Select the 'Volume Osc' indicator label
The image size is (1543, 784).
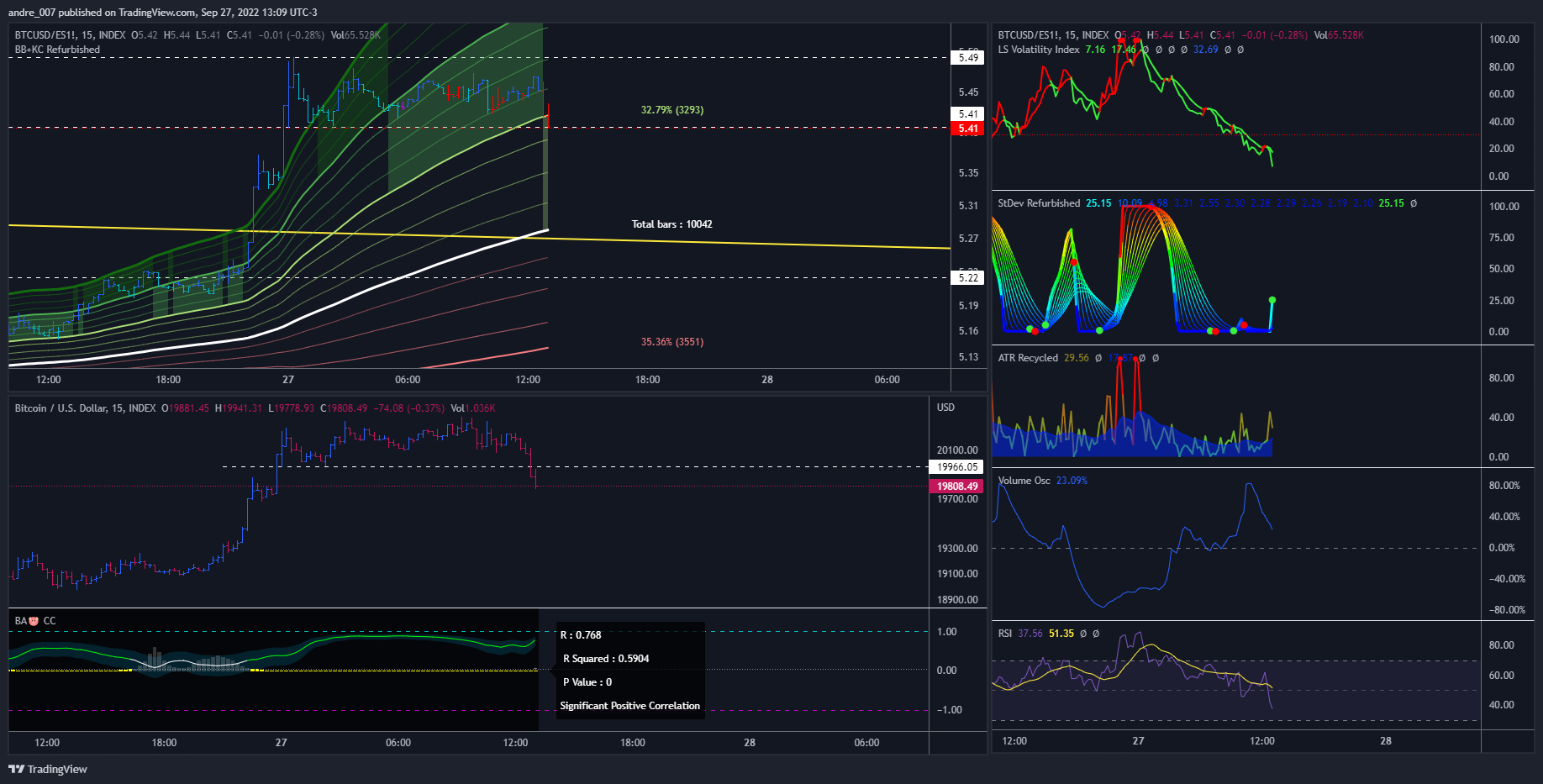click(1024, 481)
